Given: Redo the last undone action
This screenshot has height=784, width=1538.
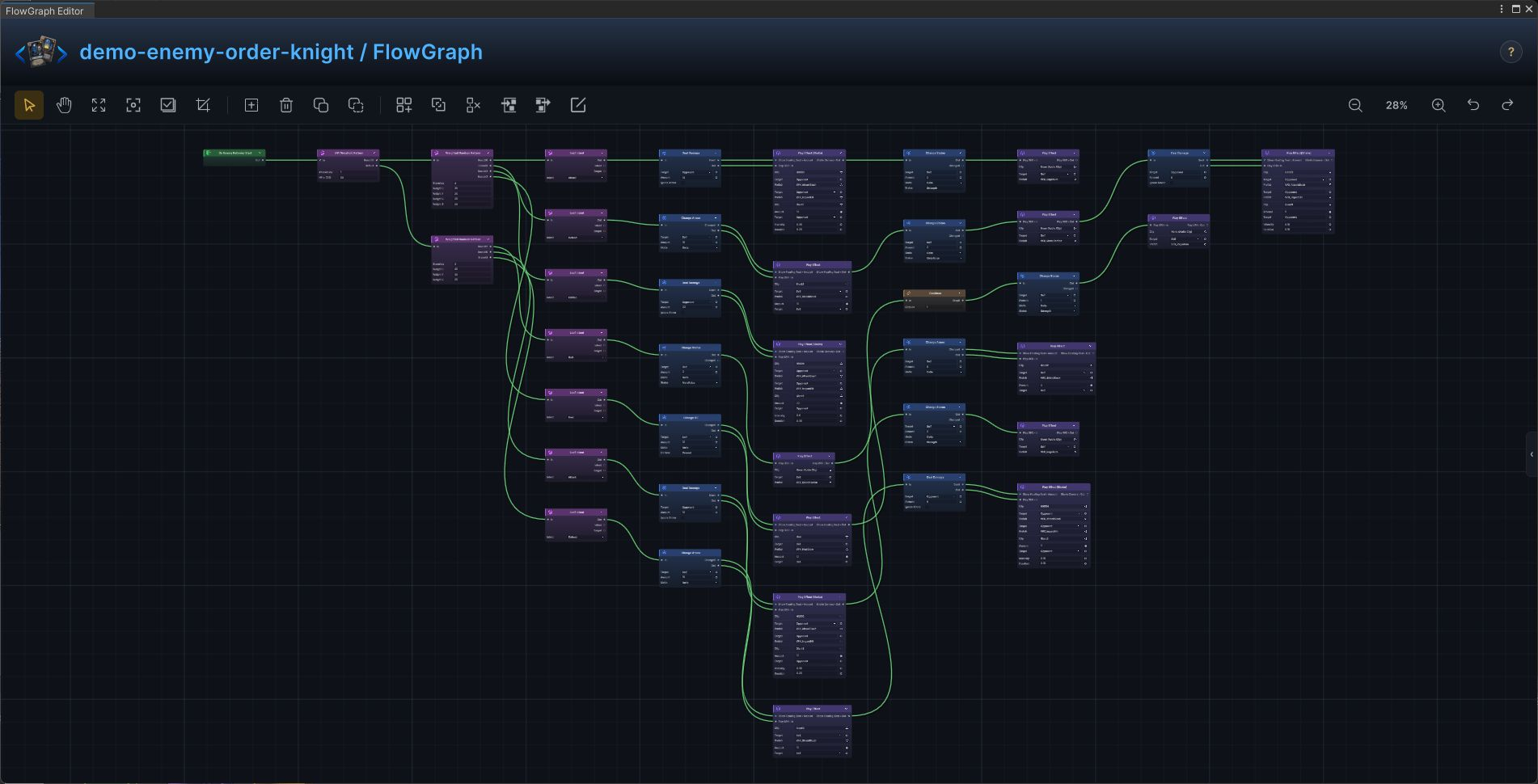Looking at the screenshot, I should coord(1508,105).
